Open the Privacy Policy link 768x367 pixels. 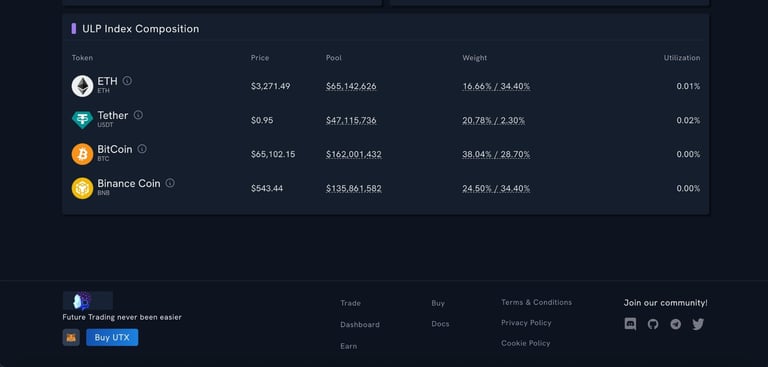coord(526,322)
